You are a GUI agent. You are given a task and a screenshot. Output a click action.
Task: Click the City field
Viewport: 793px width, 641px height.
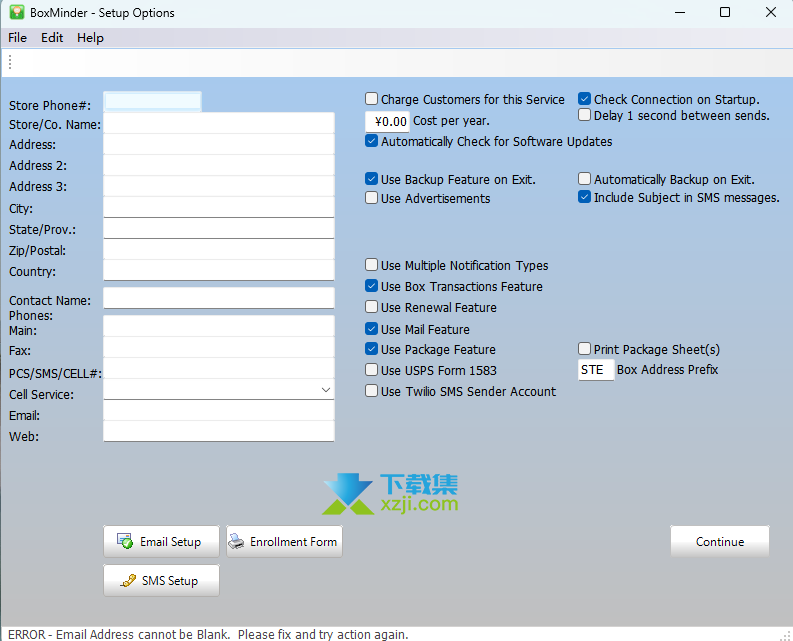[x=219, y=207]
